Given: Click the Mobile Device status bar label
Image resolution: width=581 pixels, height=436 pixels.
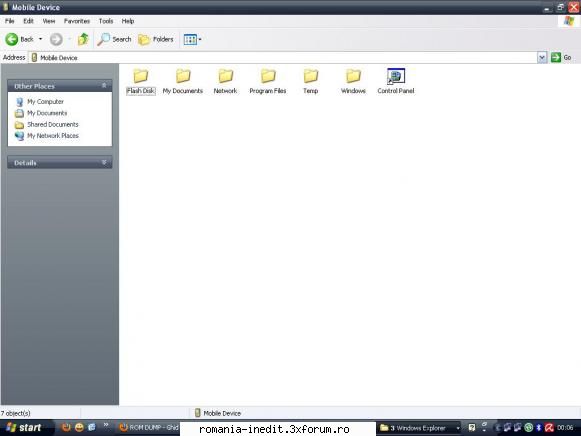Looking at the screenshot, I should 222,413.
